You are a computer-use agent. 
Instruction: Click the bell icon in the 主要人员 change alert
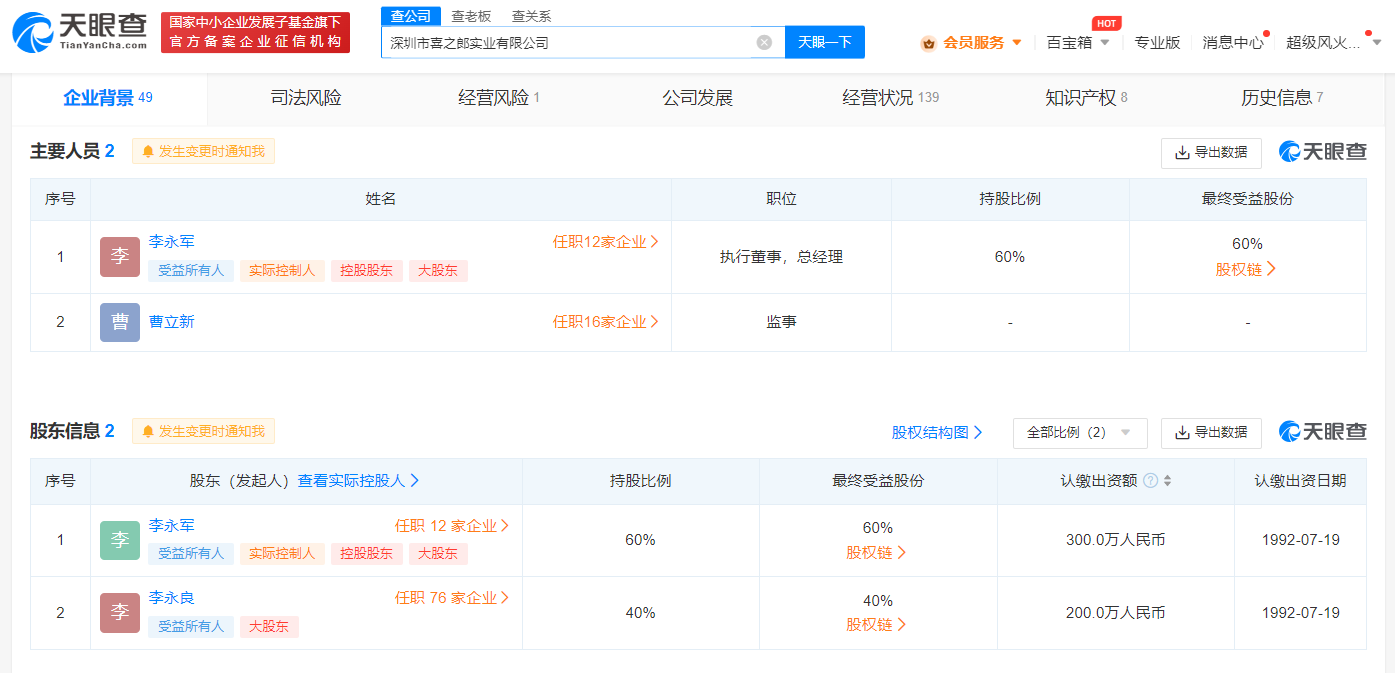tap(148, 152)
